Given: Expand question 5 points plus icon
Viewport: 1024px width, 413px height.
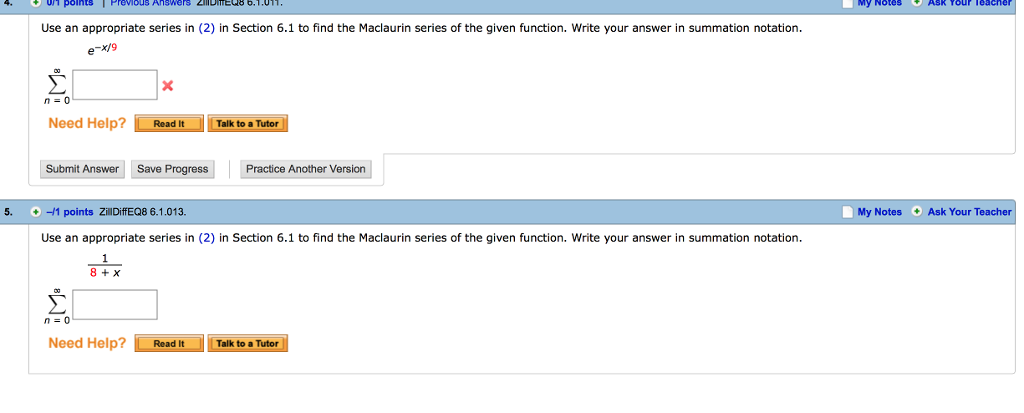Looking at the screenshot, I should [35, 212].
